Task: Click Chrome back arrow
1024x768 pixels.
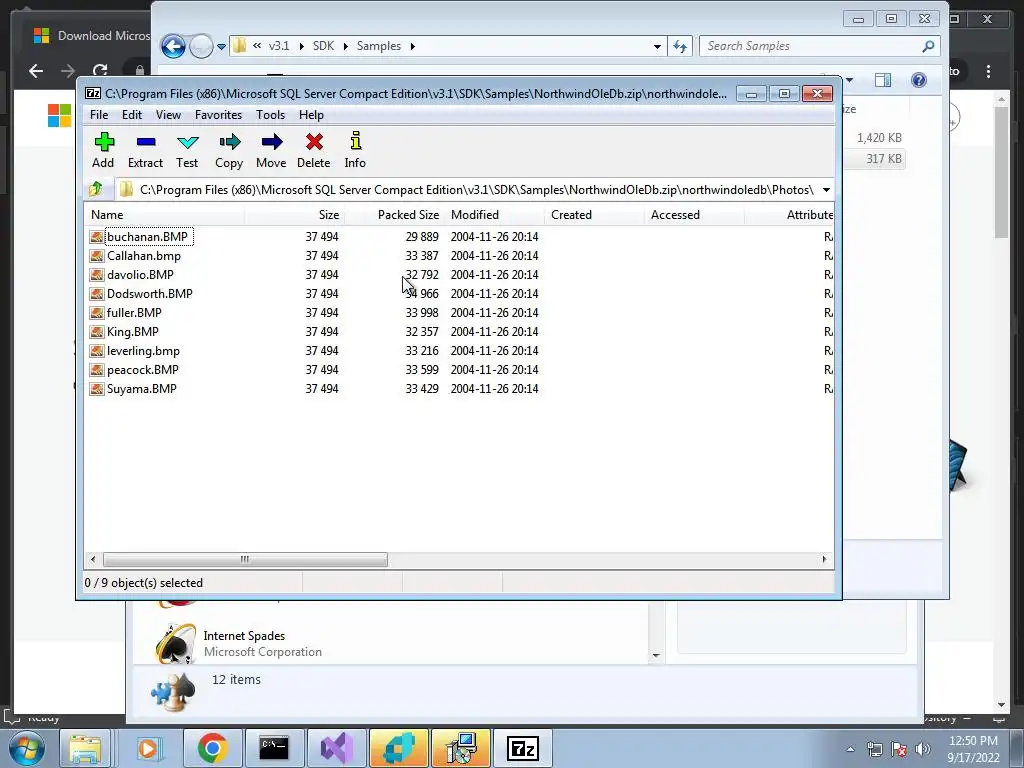Action: (36, 71)
